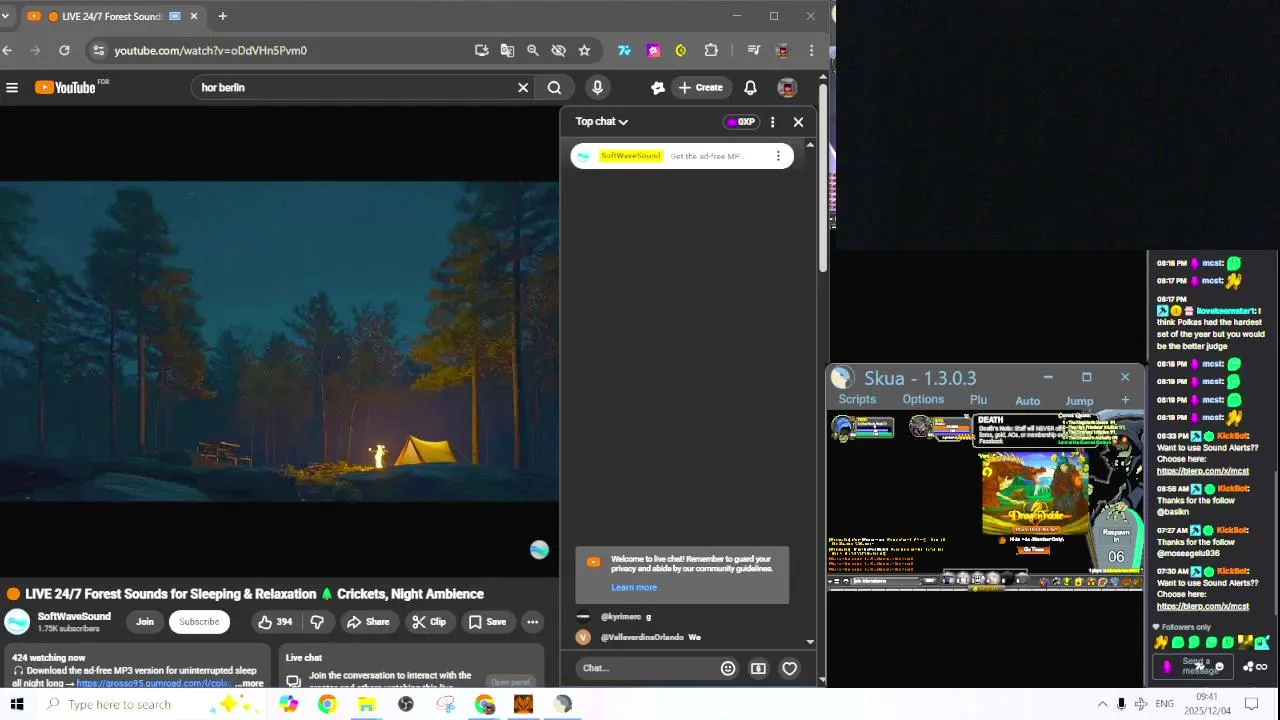Viewport: 1280px width, 720px height.
Task: Select the LIVE 24/7 Forest Sounds browser tab
Action: point(112,16)
